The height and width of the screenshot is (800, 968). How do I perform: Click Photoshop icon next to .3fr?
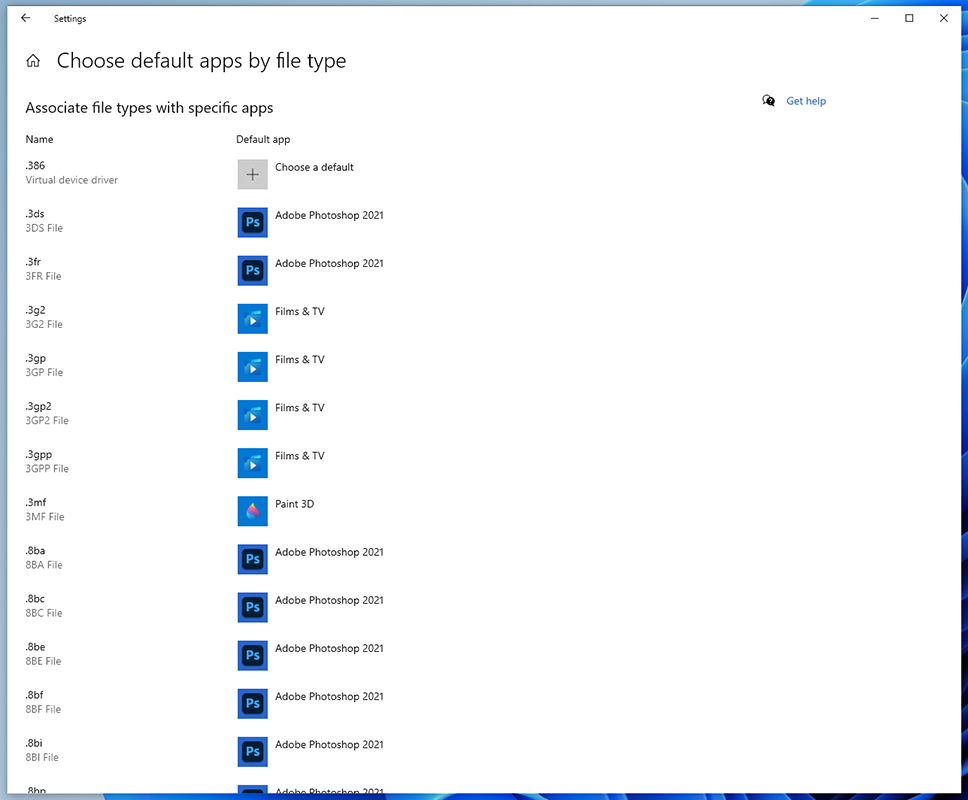pyautogui.click(x=252, y=270)
